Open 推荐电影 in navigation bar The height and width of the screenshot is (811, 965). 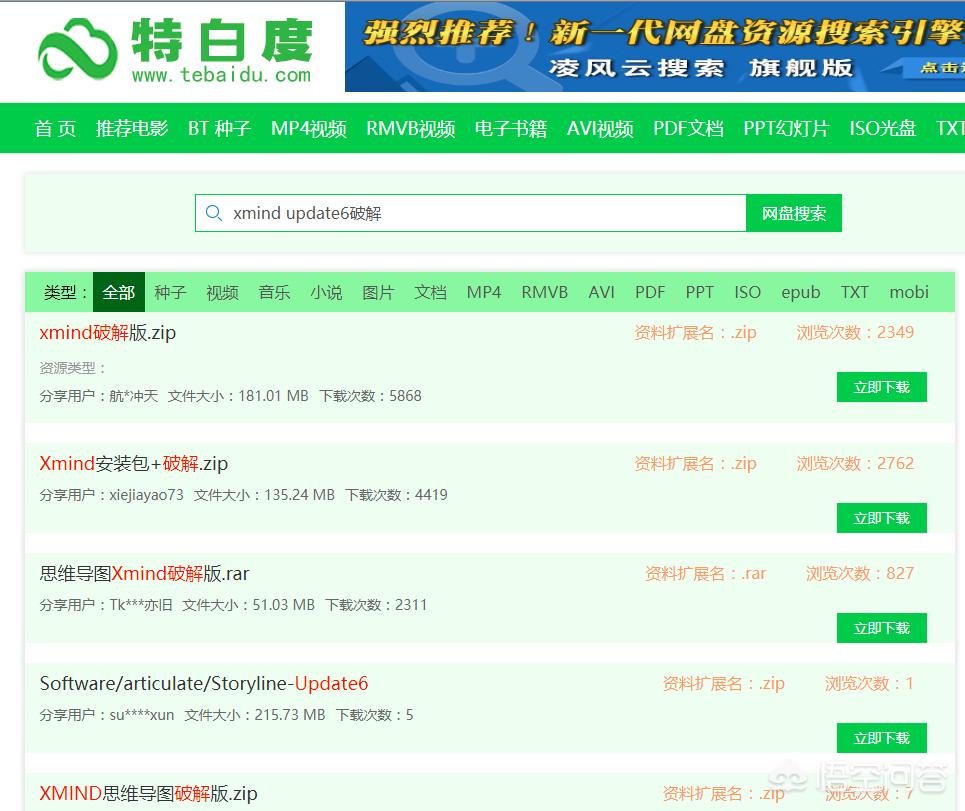click(x=132, y=128)
